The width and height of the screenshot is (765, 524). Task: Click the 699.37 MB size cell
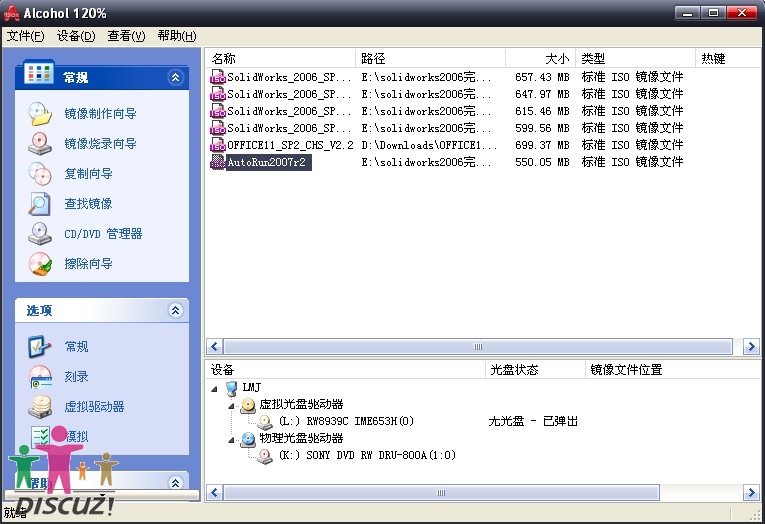[542, 145]
